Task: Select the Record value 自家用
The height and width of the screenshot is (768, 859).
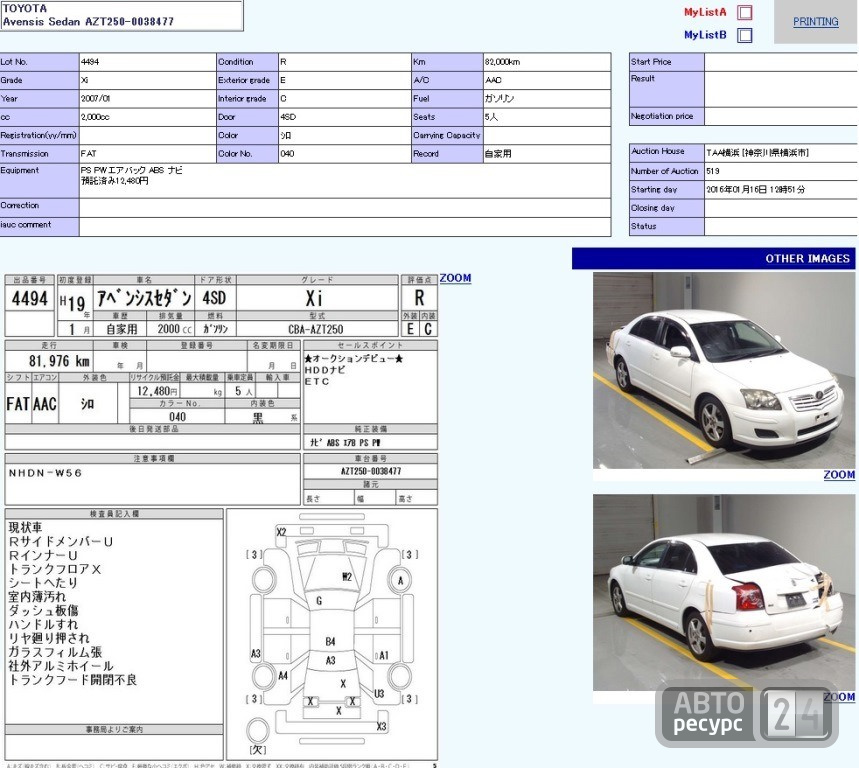Action: (498, 154)
